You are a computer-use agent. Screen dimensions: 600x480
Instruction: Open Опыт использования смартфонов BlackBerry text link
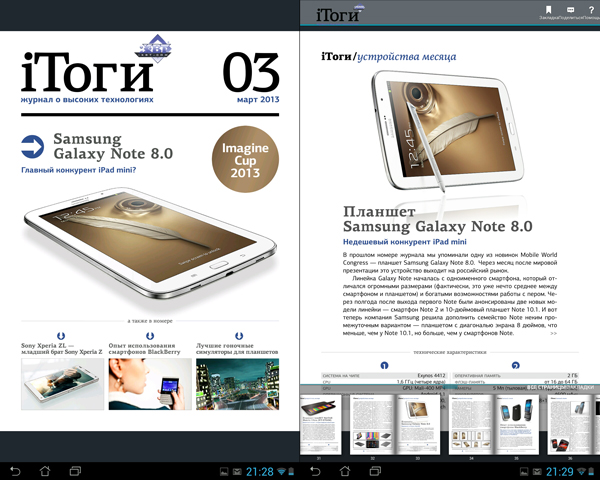click(144, 349)
